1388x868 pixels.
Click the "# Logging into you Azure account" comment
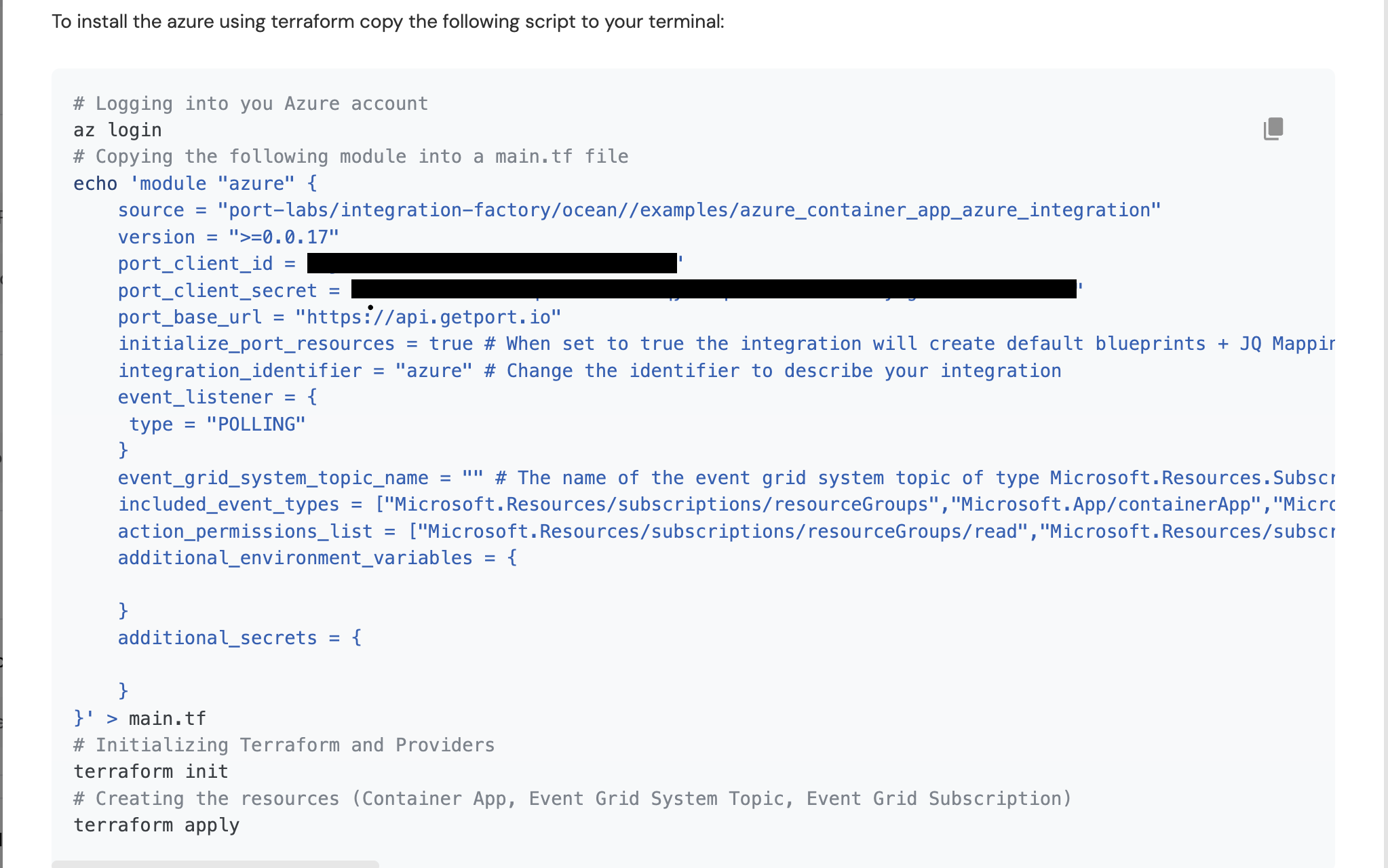point(250,104)
